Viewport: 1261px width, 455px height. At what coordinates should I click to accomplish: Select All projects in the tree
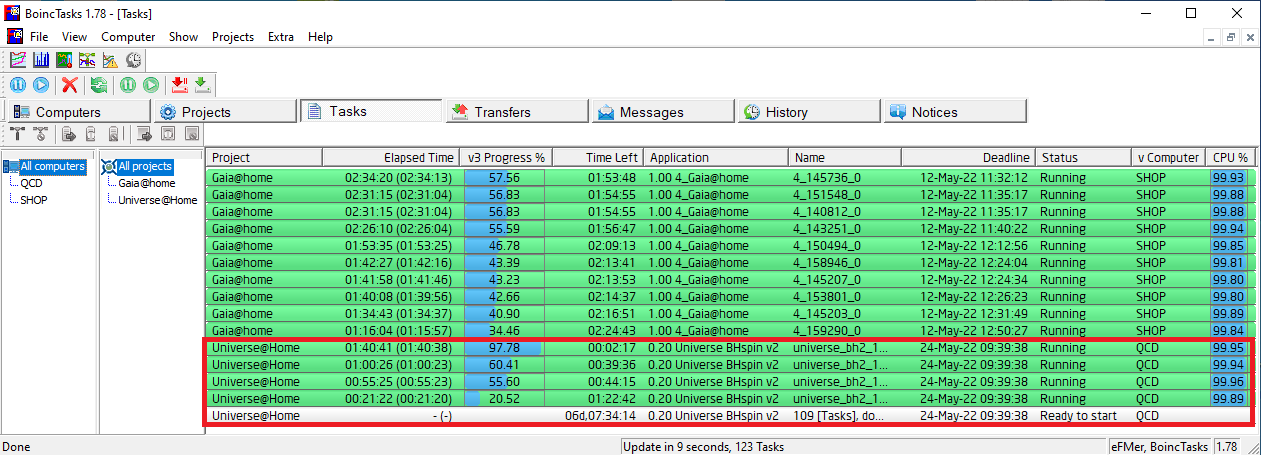(145, 167)
